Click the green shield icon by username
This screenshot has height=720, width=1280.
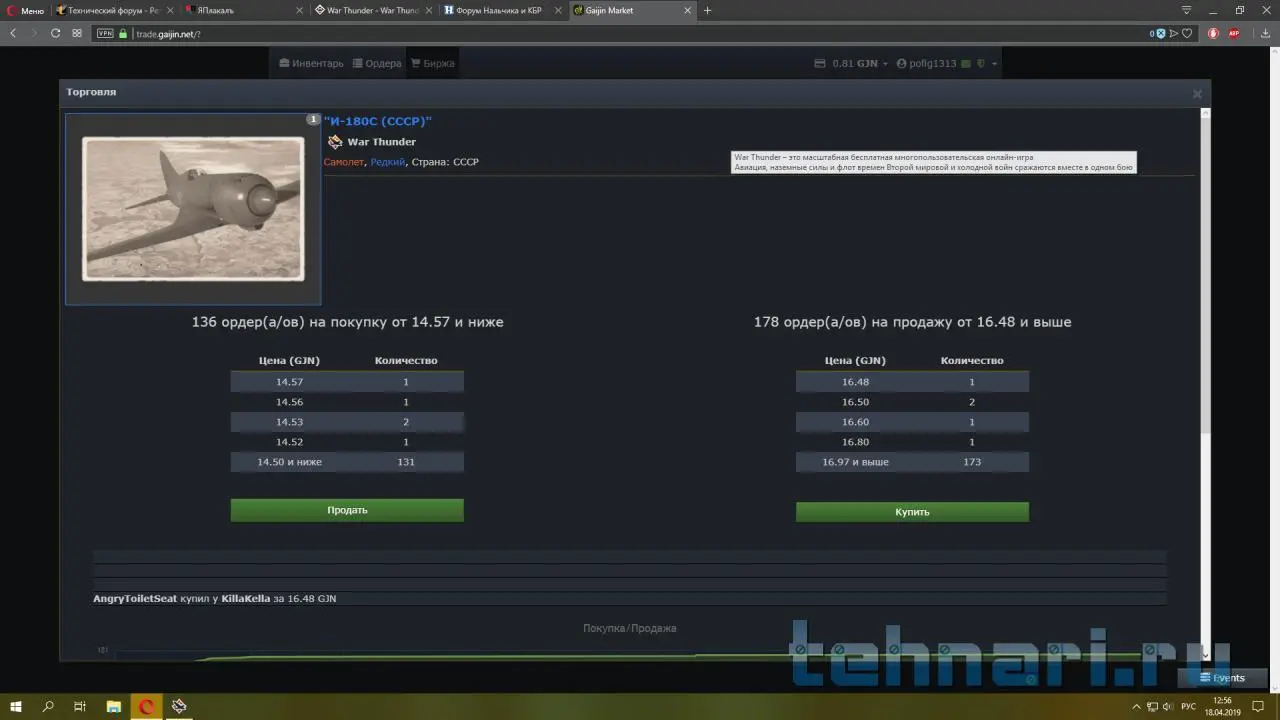(981, 63)
